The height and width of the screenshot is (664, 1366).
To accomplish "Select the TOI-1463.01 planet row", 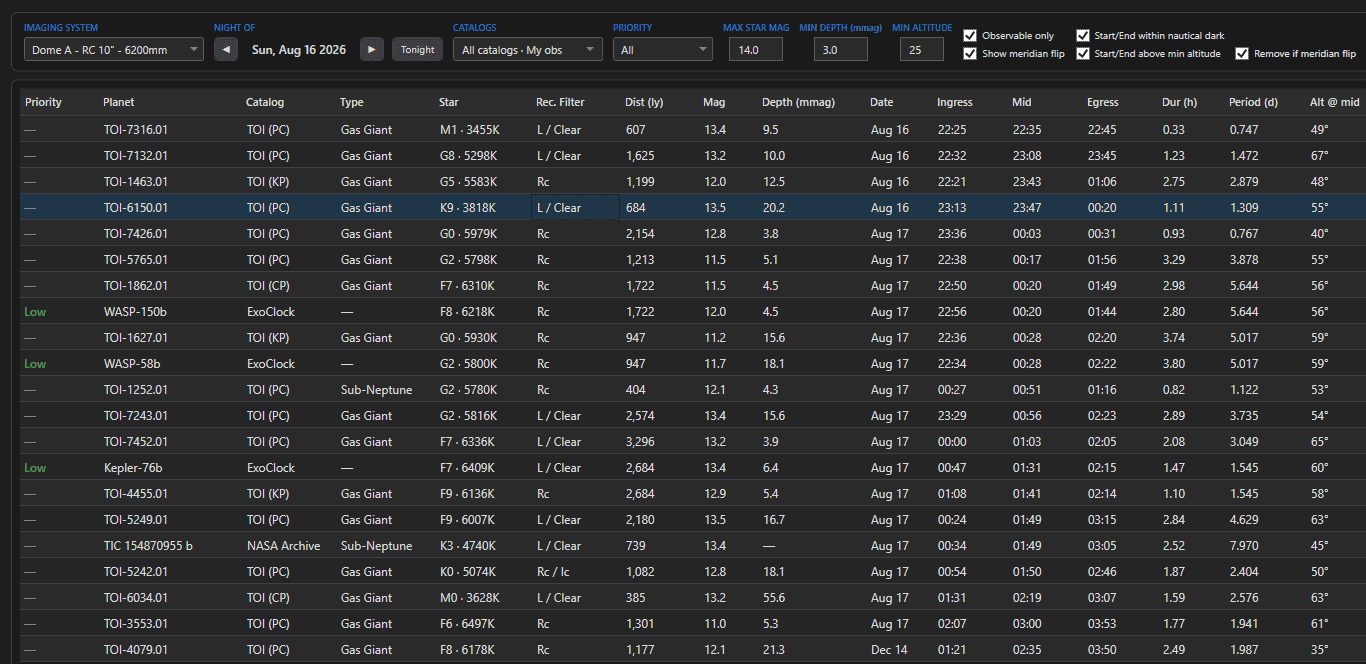I will [693, 182].
